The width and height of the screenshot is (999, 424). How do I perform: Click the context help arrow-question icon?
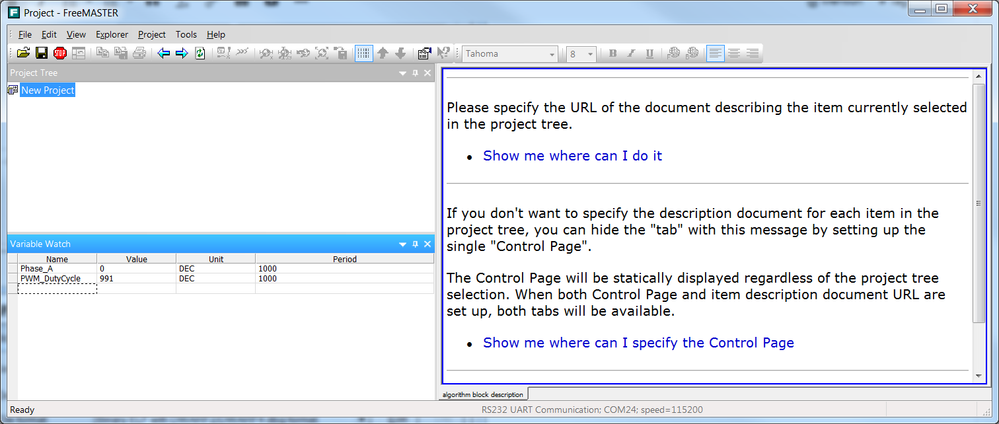pyautogui.click(x=443, y=54)
